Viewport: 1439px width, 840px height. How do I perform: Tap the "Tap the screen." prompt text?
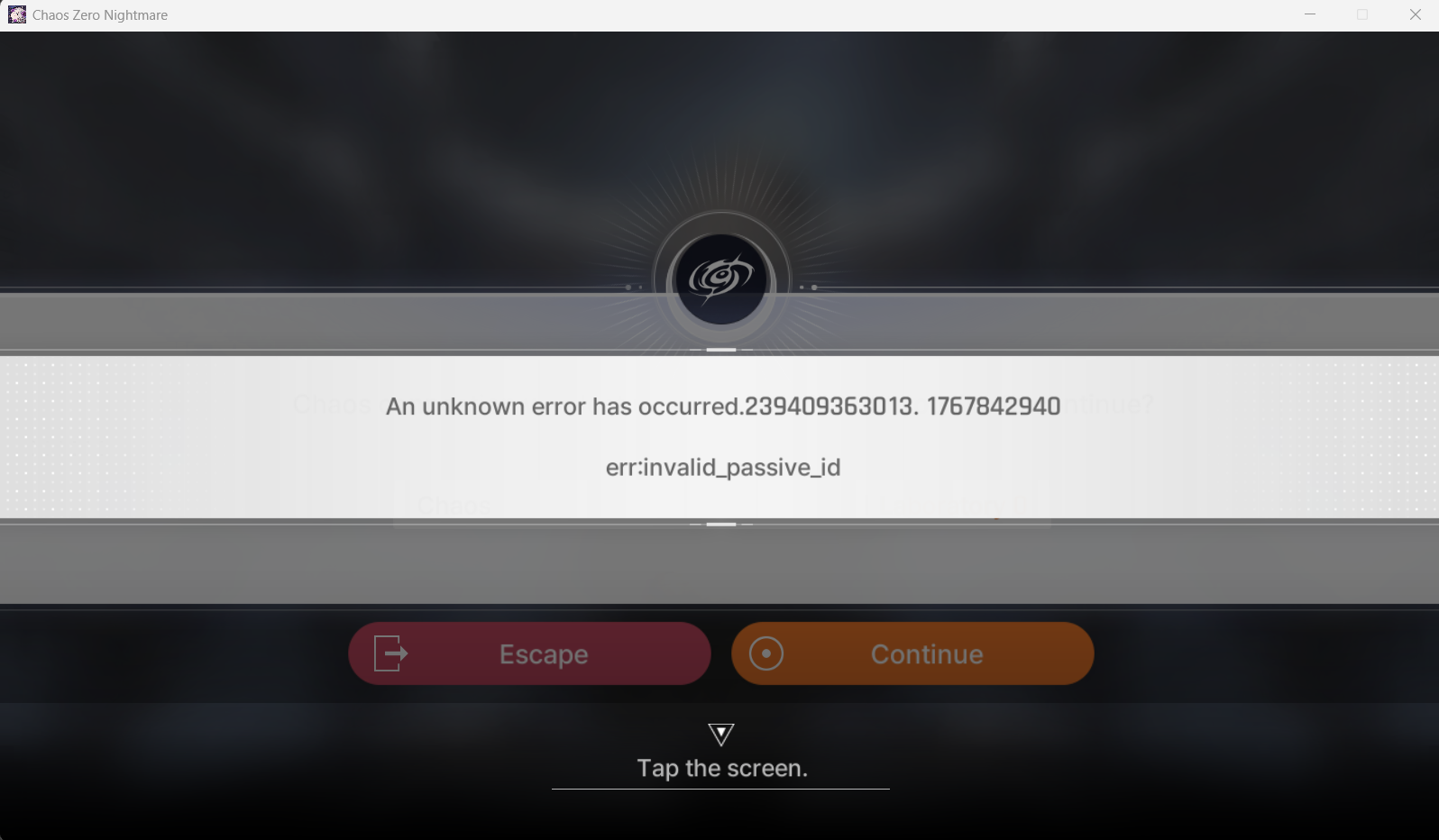click(x=722, y=768)
